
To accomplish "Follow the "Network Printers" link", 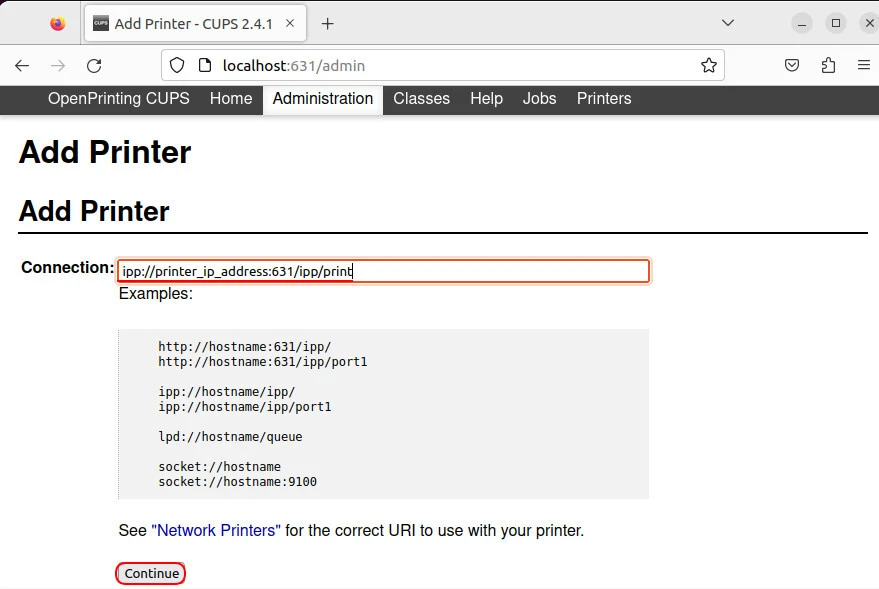I will pyautogui.click(x=216, y=531).
